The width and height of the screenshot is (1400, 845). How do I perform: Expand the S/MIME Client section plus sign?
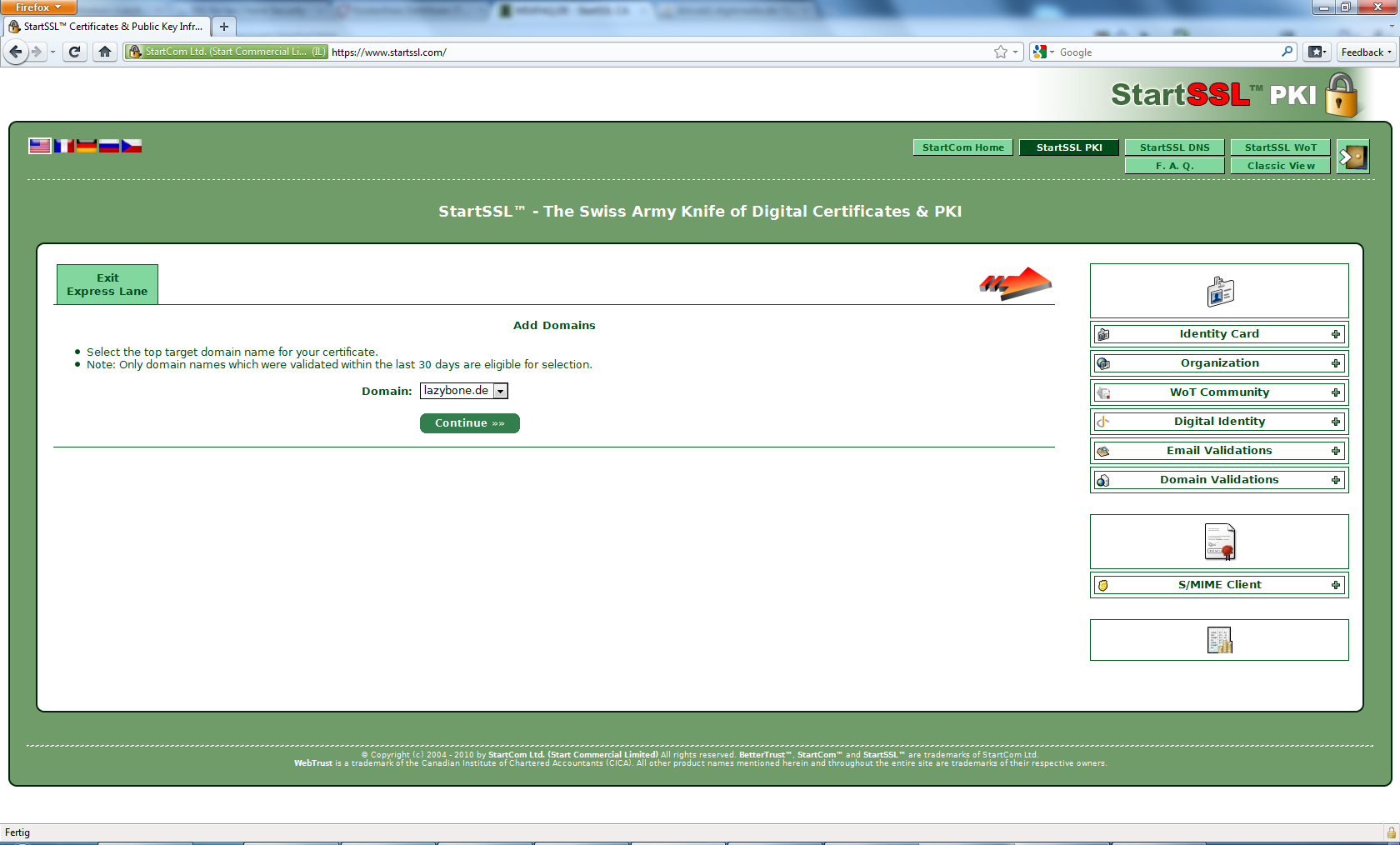pyautogui.click(x=1336, y=585)
